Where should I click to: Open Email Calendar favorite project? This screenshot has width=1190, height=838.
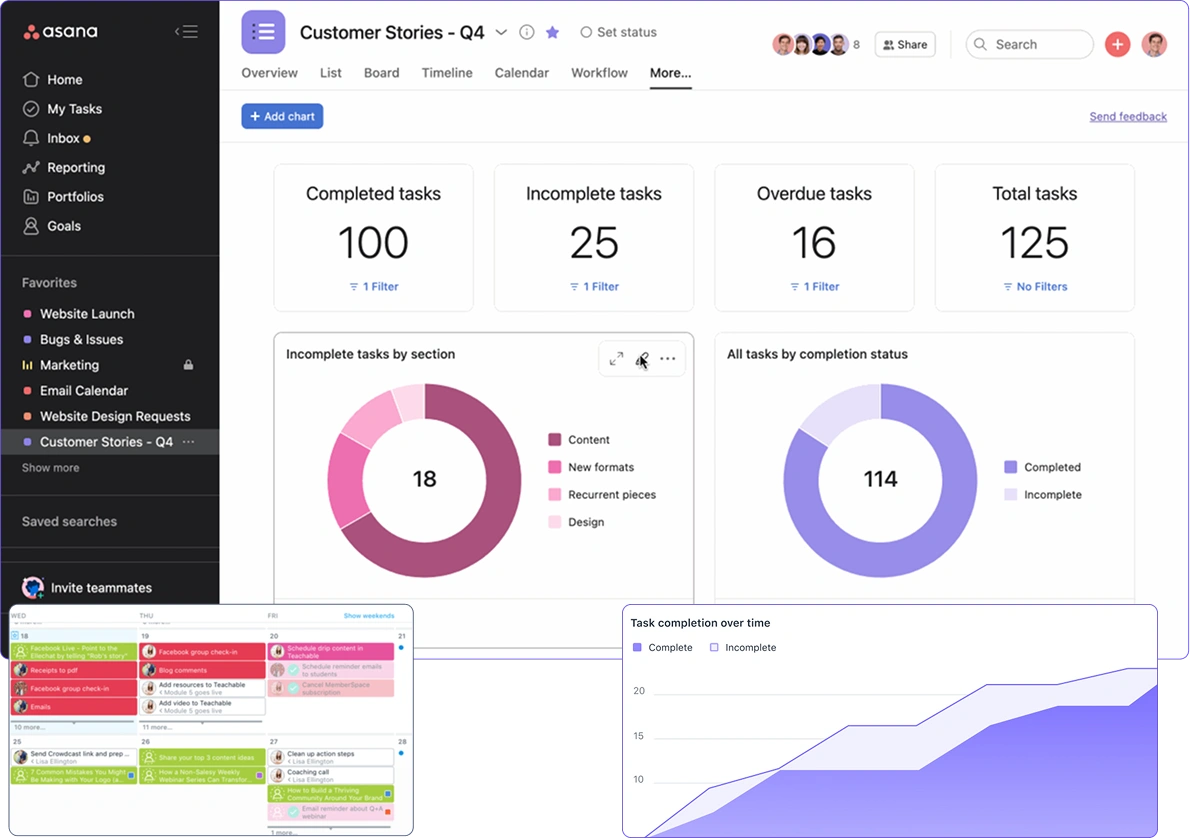coord(83,391)
